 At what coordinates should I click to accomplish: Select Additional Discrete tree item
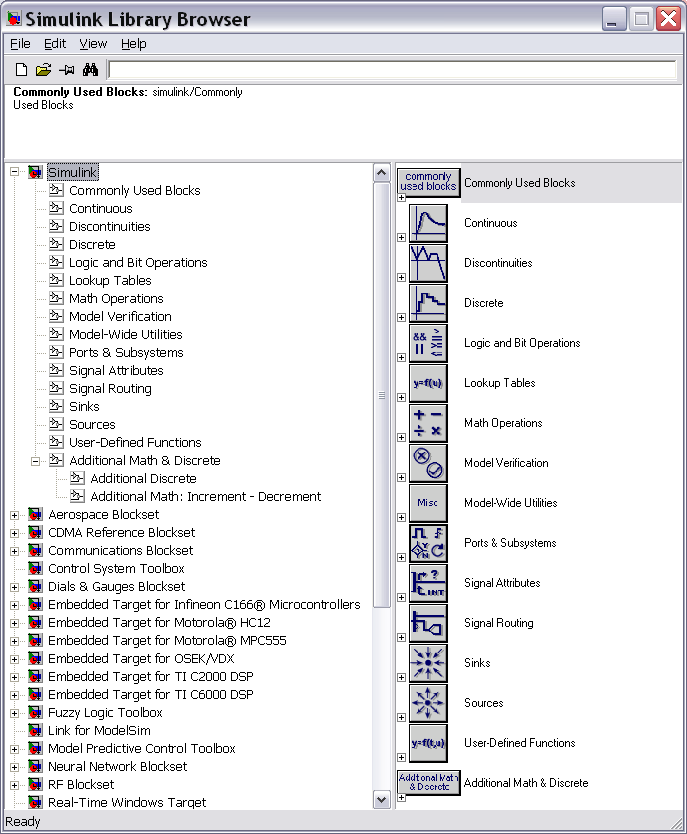point(143,478)
